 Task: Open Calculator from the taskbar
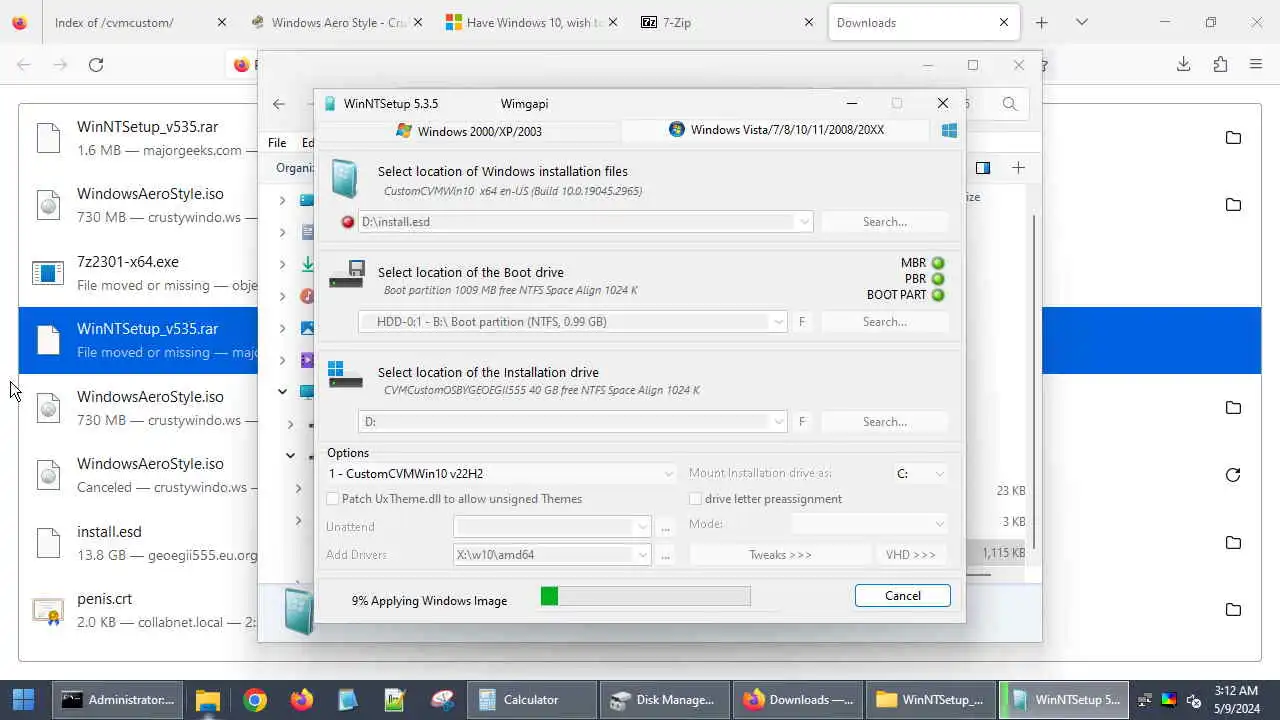pos(533,700)
